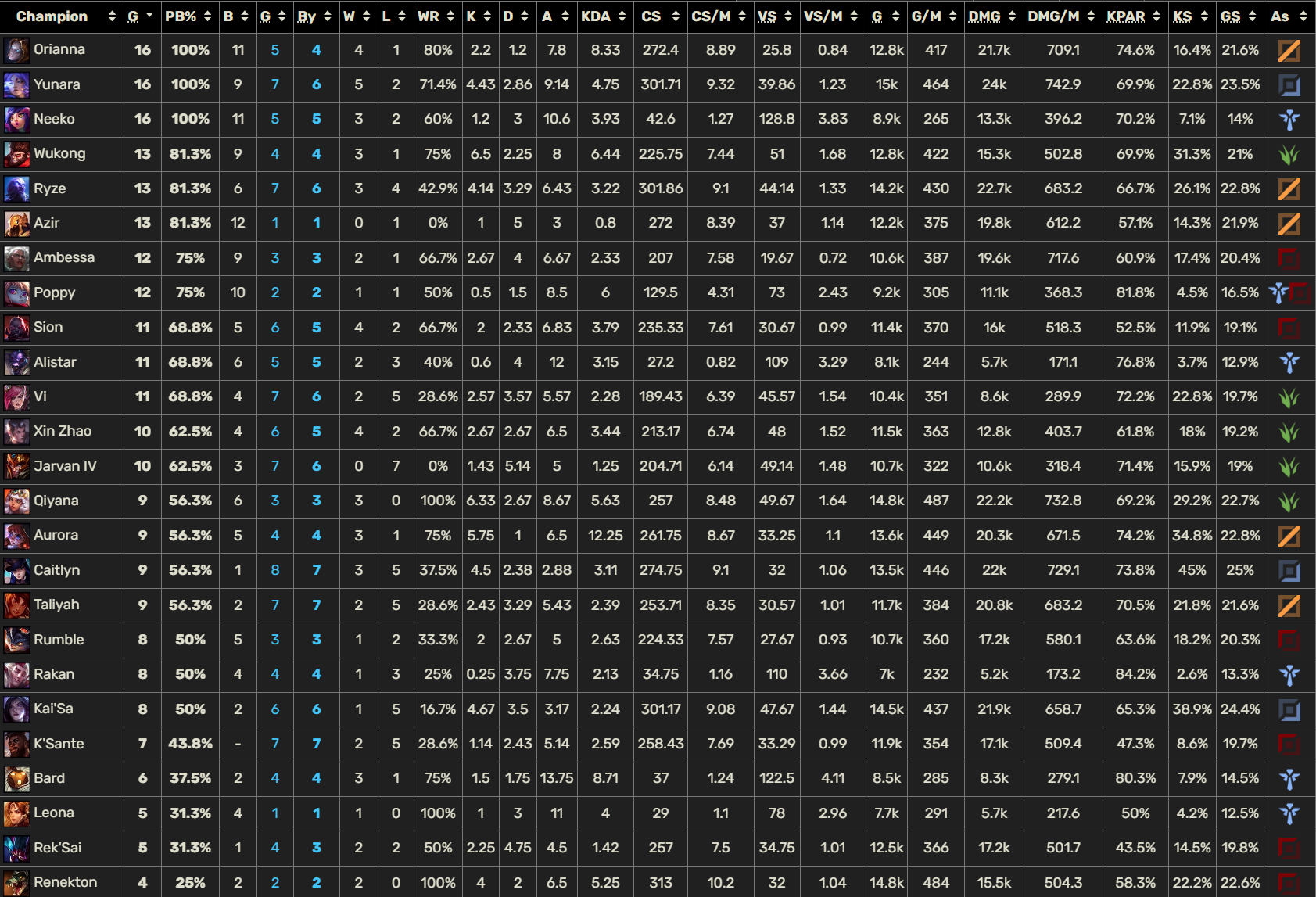
Task: Click Yunara's champion portrait
Action: point(16,84)
